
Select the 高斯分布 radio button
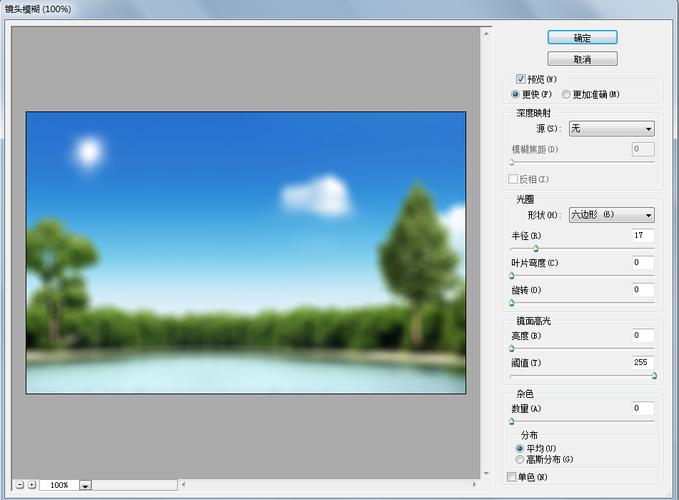click(x=520, y=459)
